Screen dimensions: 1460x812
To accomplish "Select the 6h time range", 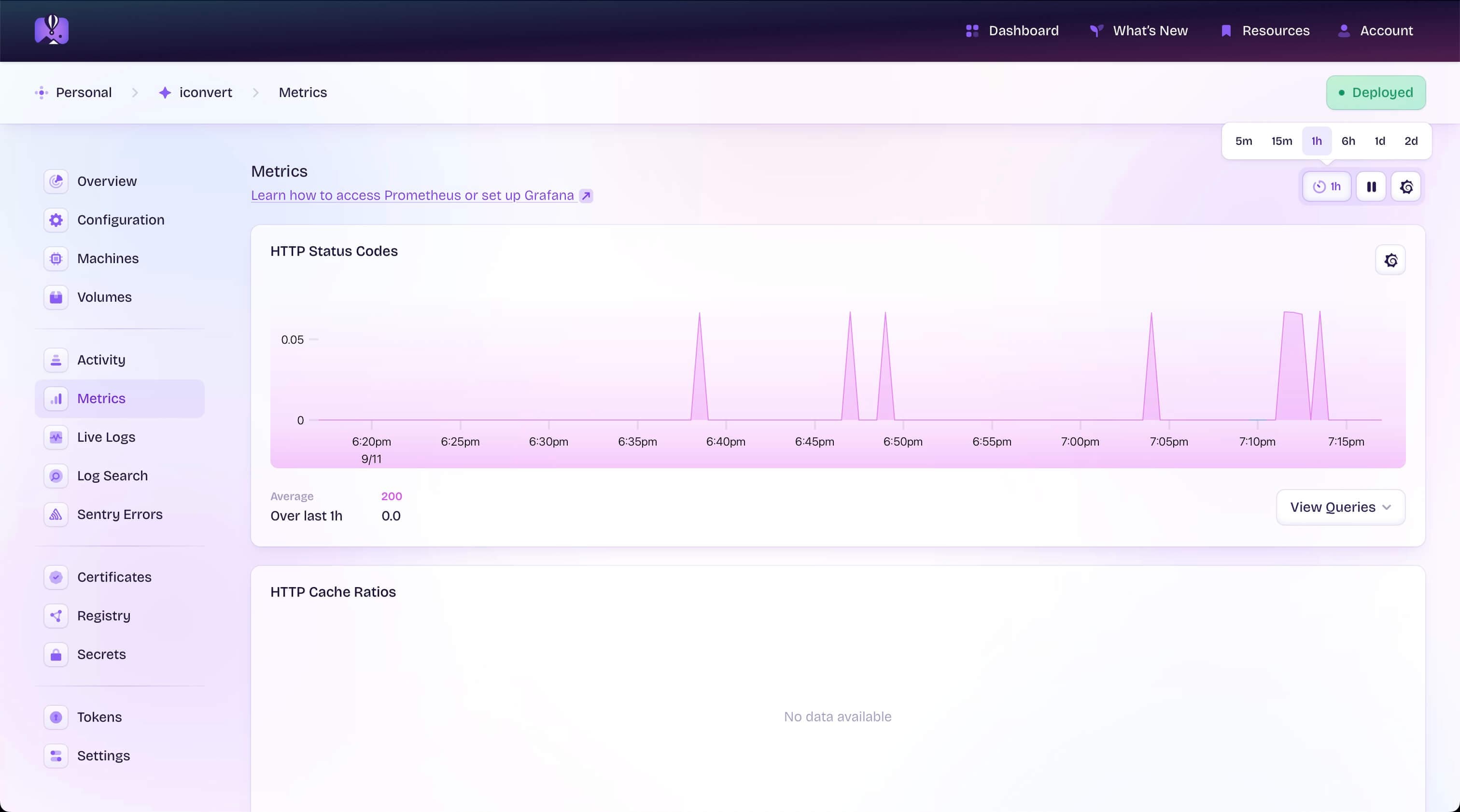I will tap(1348, 140).
